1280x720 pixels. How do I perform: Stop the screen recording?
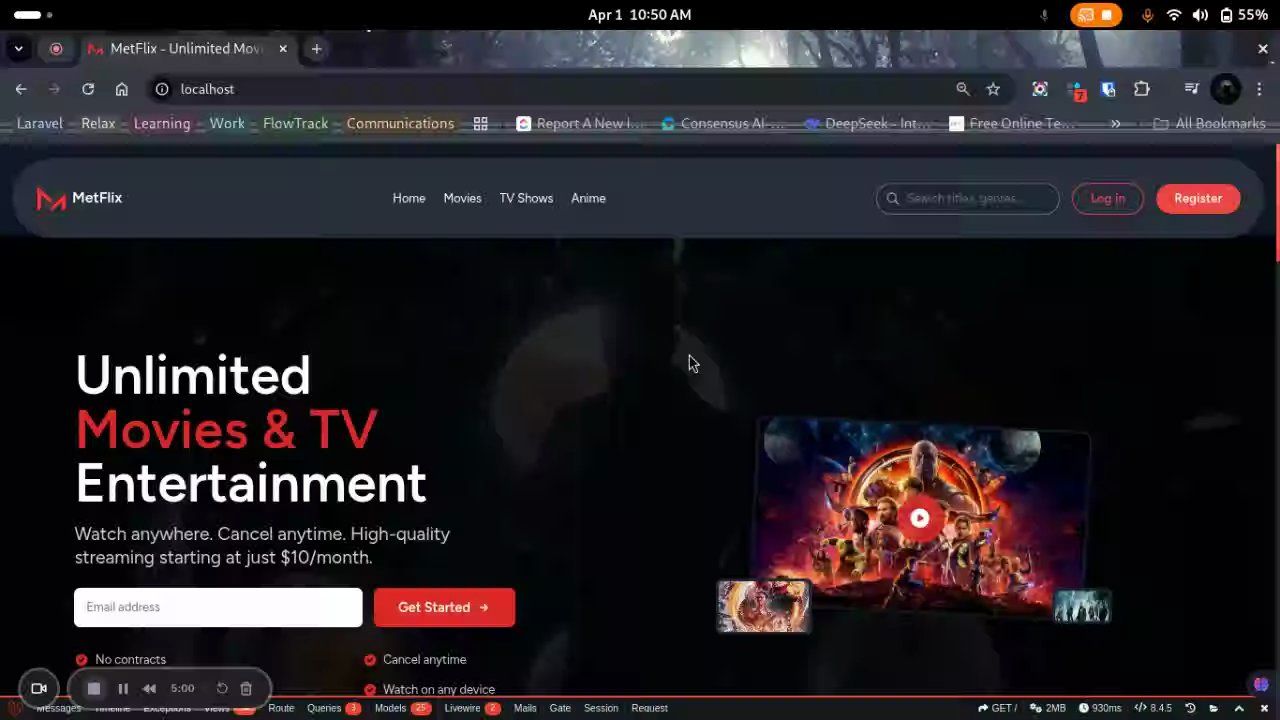pos(94,688)
